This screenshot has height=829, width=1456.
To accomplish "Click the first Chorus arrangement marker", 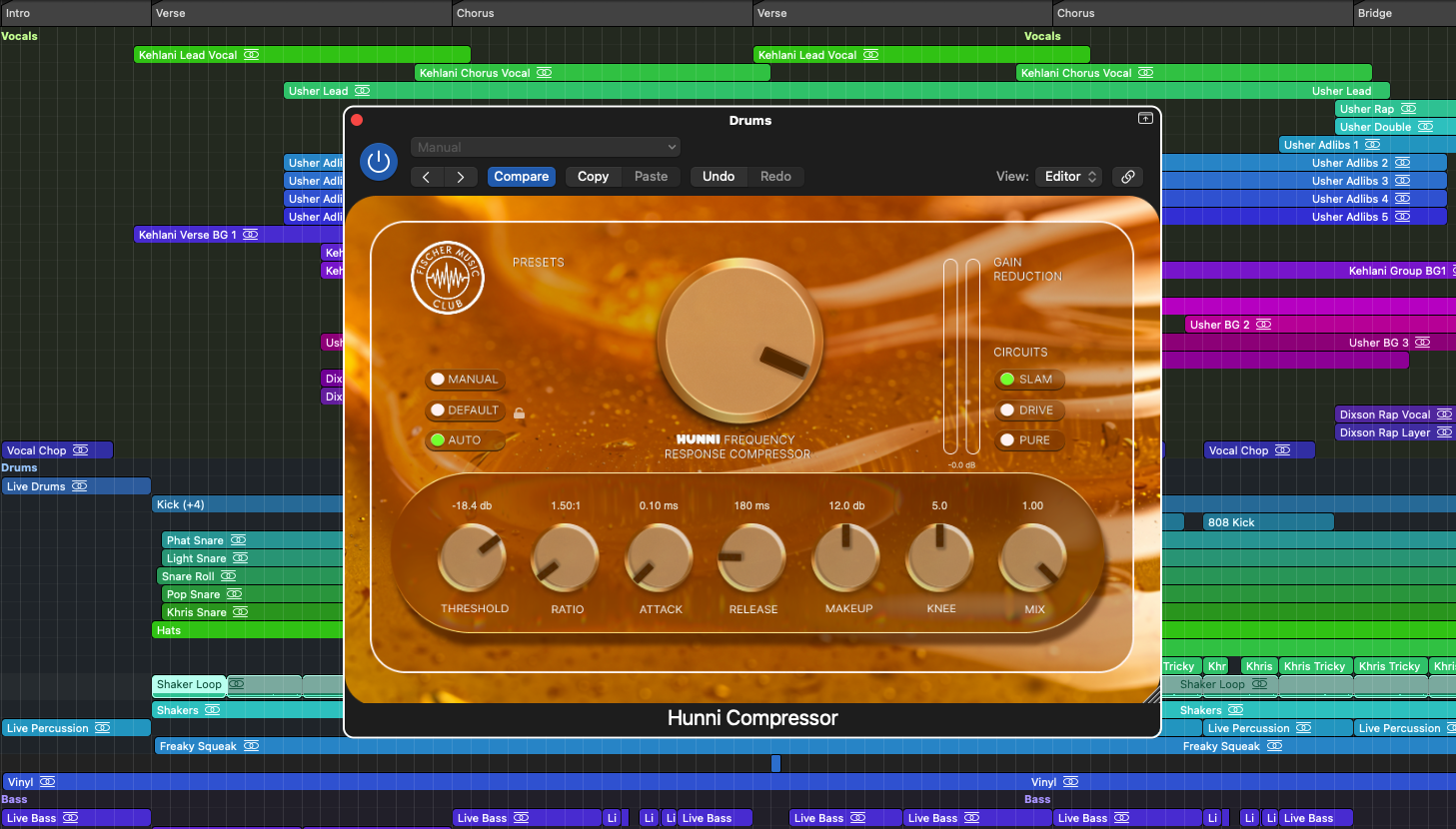I will [603, 13].
